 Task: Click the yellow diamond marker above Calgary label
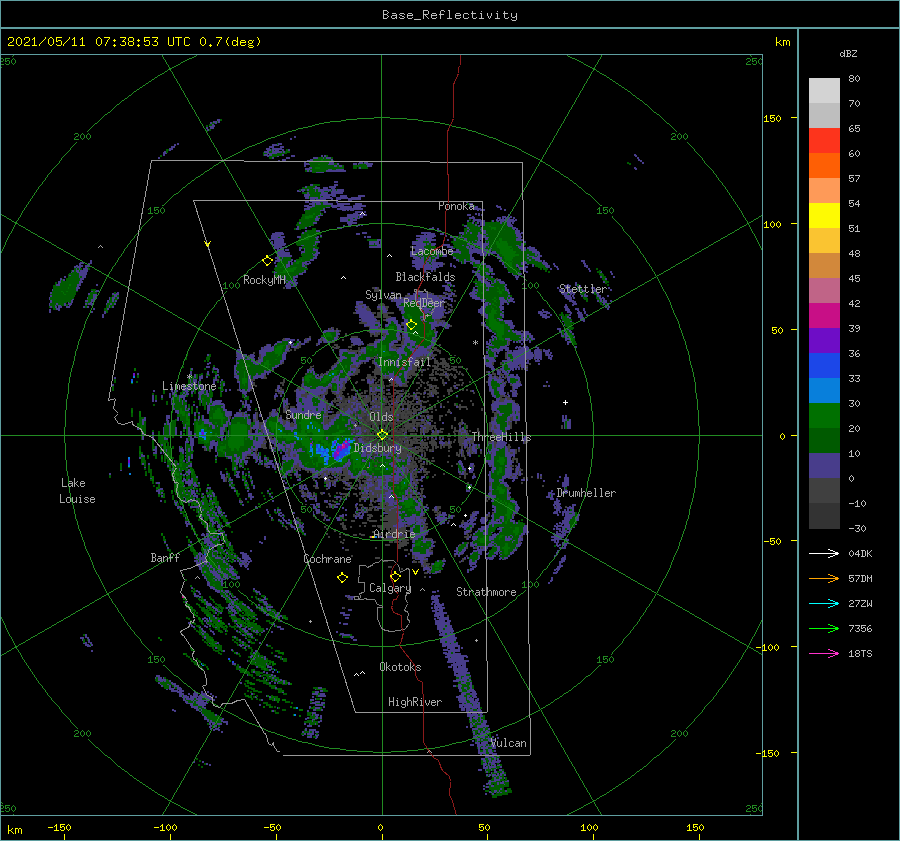(x=395, y=576)
